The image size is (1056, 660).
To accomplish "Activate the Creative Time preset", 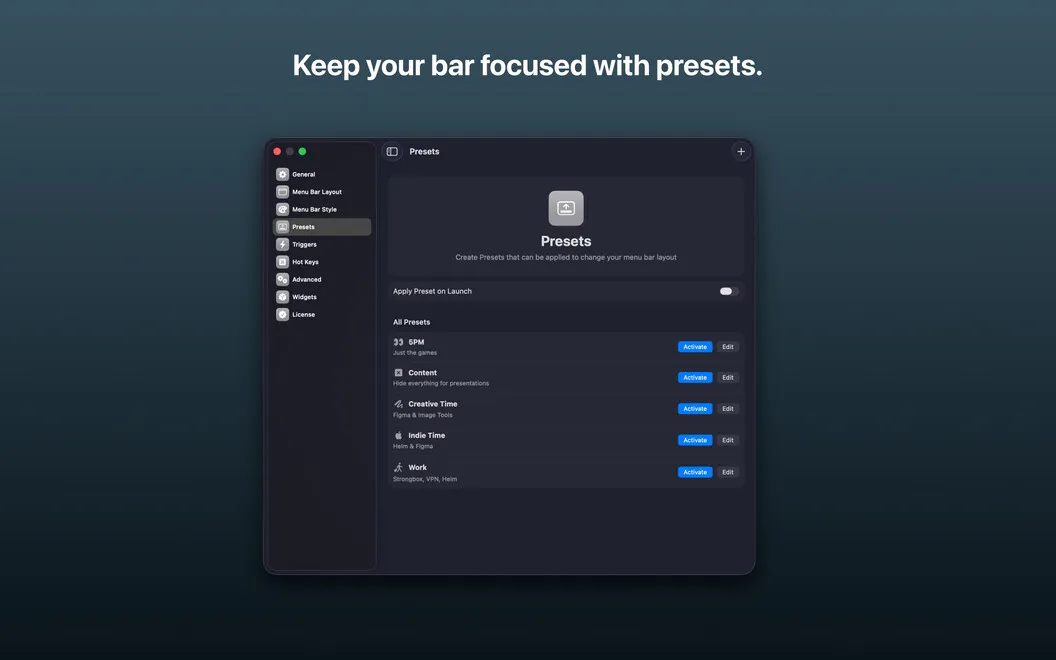I will pyautogui.click(x=695, y=409).
